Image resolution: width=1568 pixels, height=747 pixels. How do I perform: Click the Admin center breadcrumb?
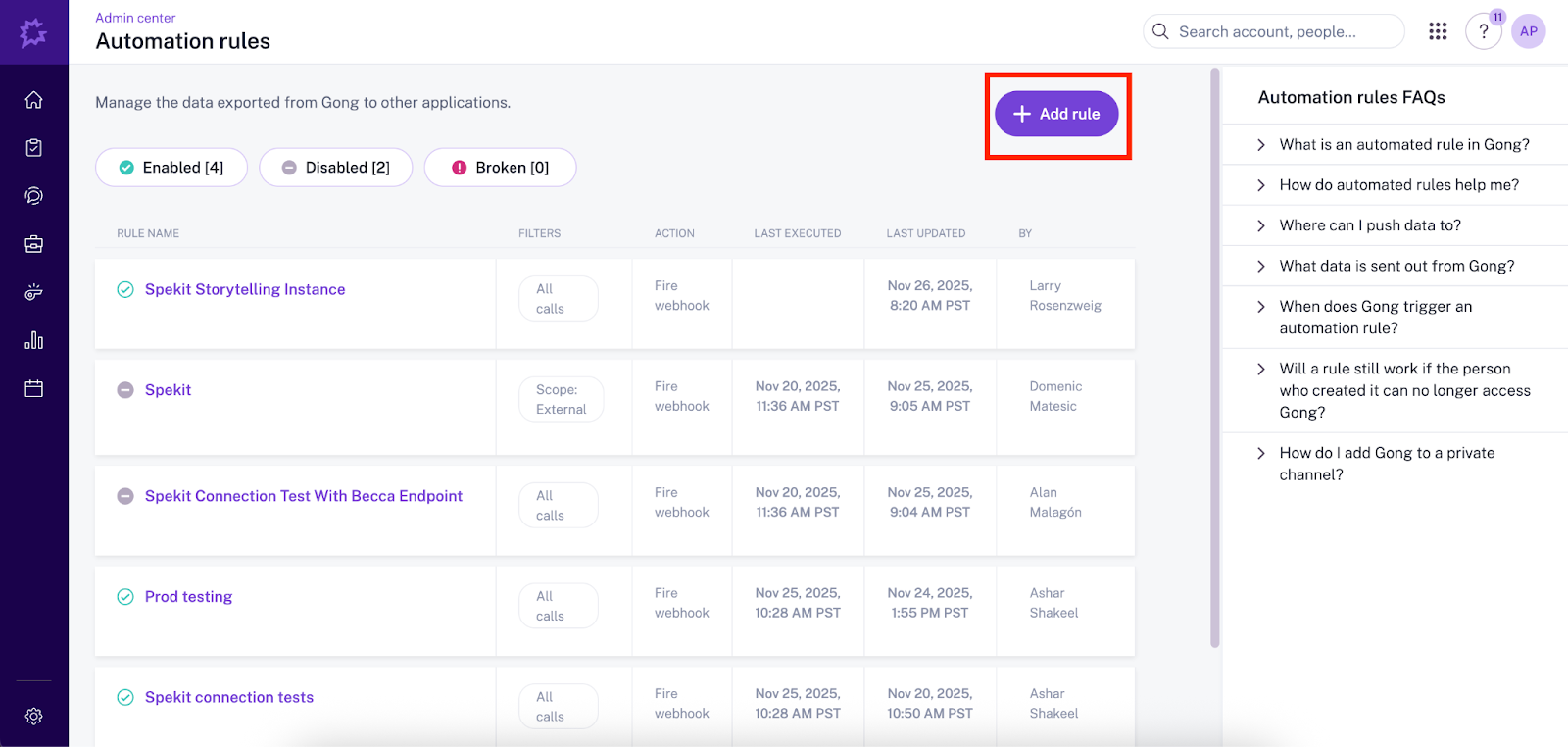click(135, 18)
